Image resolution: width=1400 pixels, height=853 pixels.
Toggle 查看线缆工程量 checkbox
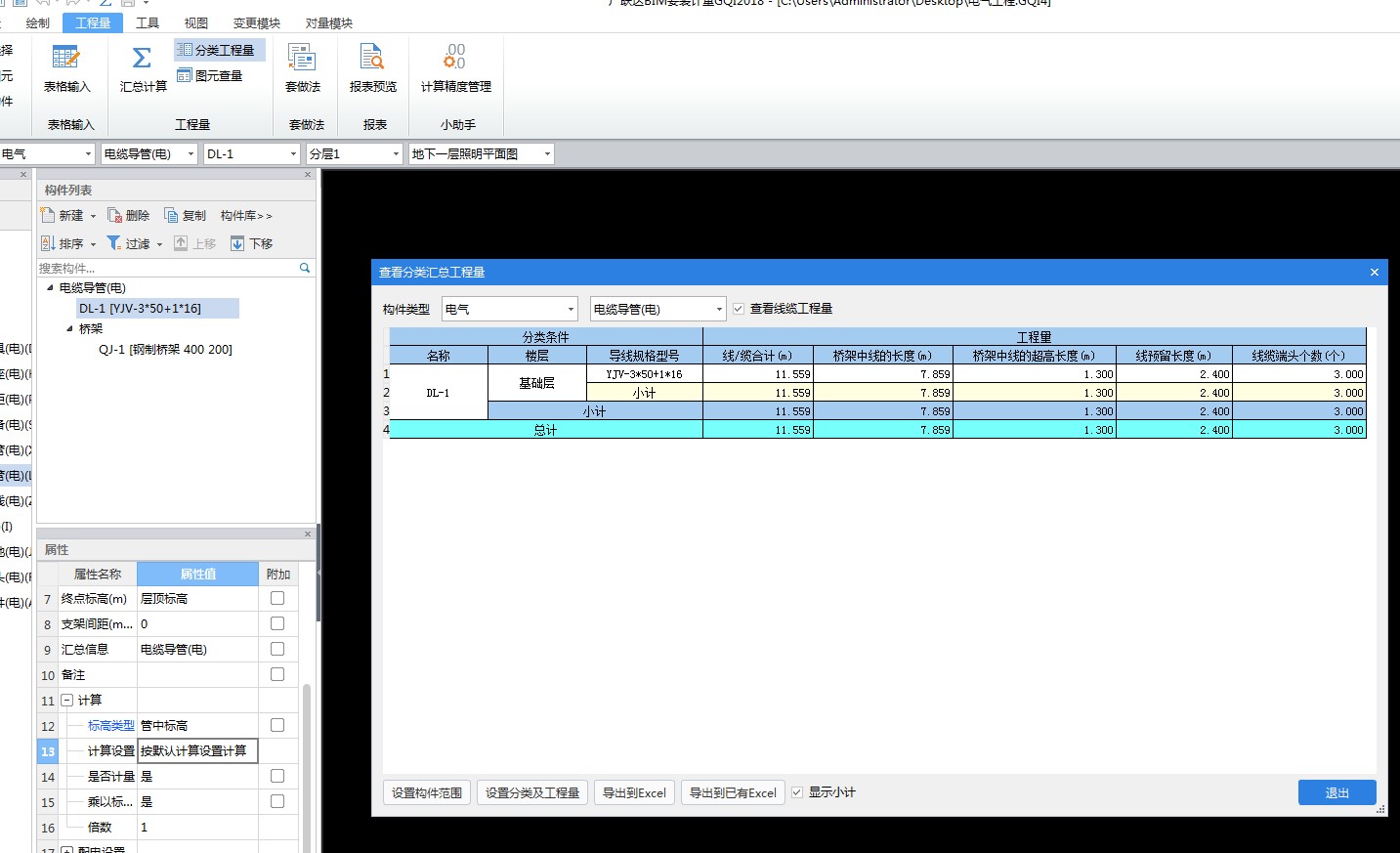click(x=739, y=309)
